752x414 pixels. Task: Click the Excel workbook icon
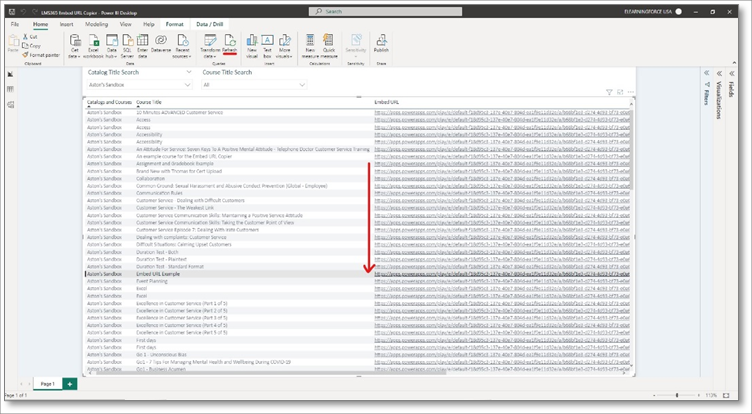point(94,44)
